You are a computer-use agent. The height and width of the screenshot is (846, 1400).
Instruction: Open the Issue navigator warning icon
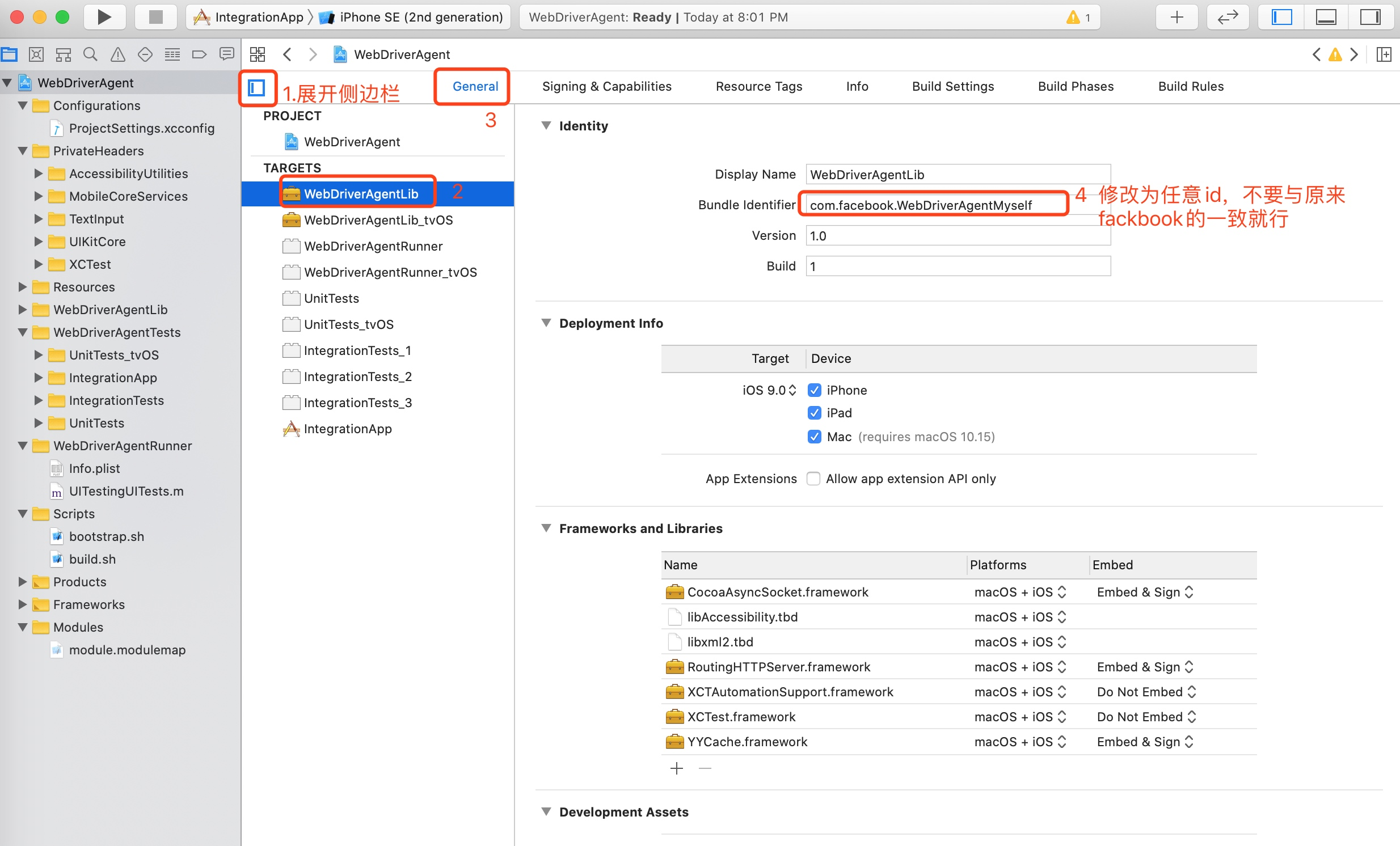[x=117, y=54]
